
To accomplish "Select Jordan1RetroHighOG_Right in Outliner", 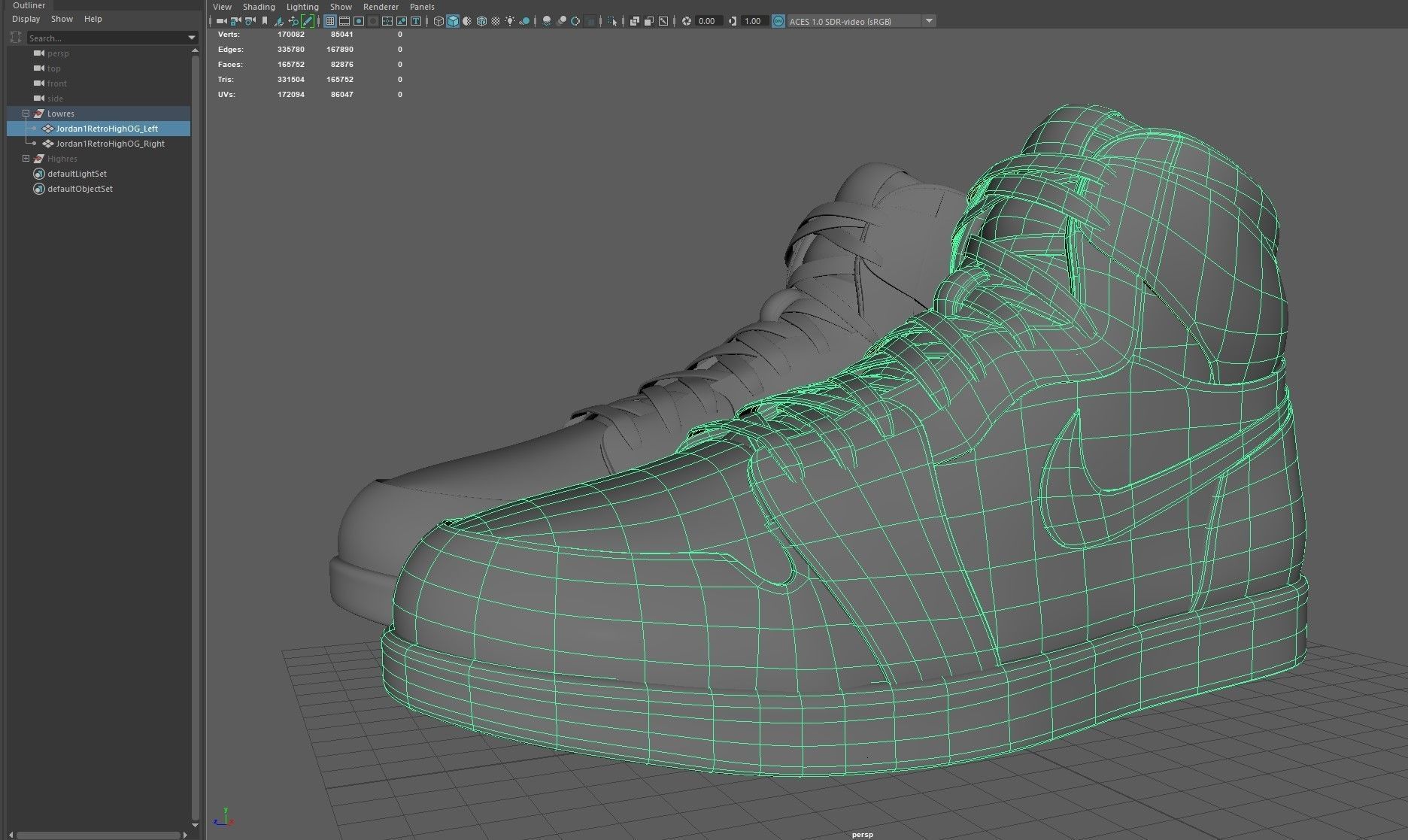I will click(x=99, y=144).
